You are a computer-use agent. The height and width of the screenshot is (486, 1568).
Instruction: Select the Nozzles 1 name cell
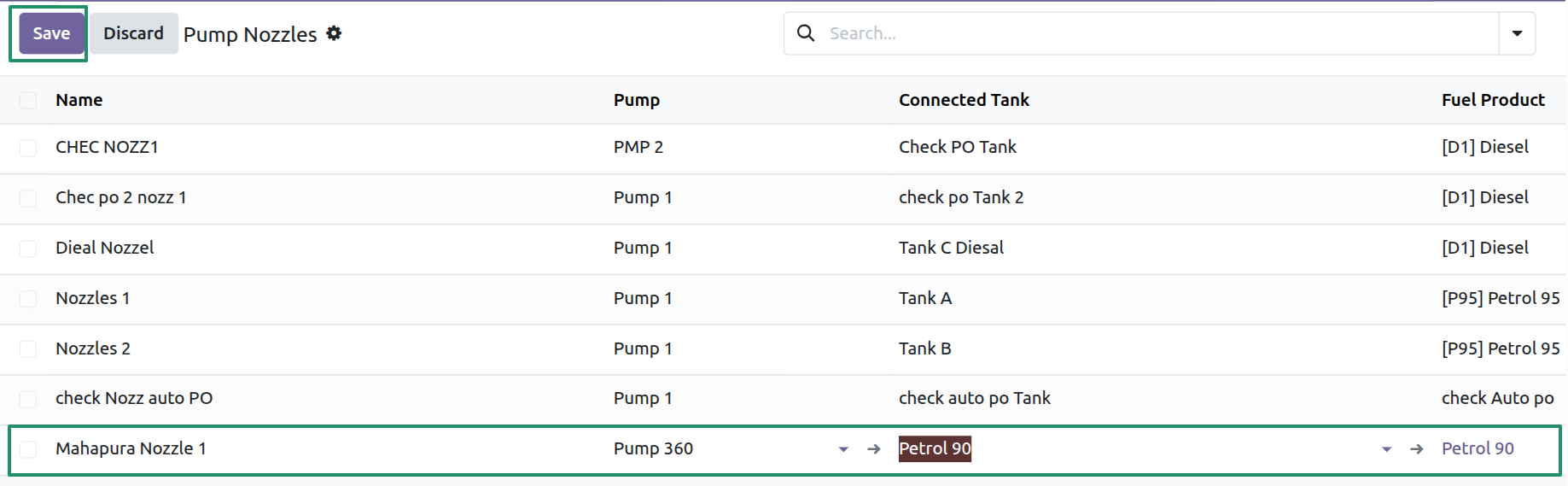pos(93,298)
